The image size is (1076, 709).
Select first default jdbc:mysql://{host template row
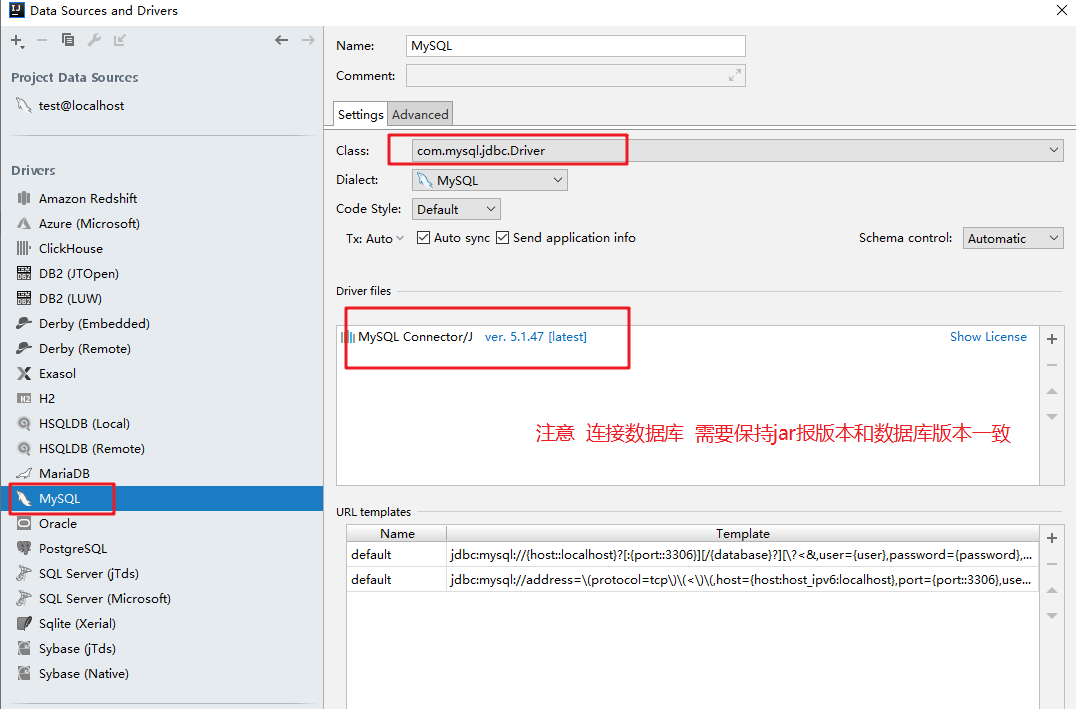tap(692, 555)
